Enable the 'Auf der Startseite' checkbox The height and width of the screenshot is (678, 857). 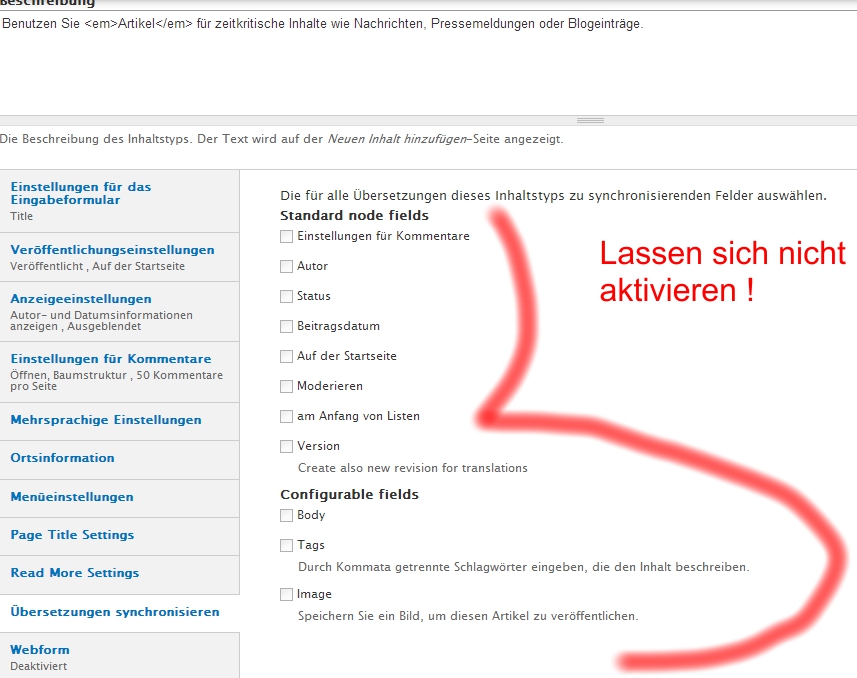point(287,357)
